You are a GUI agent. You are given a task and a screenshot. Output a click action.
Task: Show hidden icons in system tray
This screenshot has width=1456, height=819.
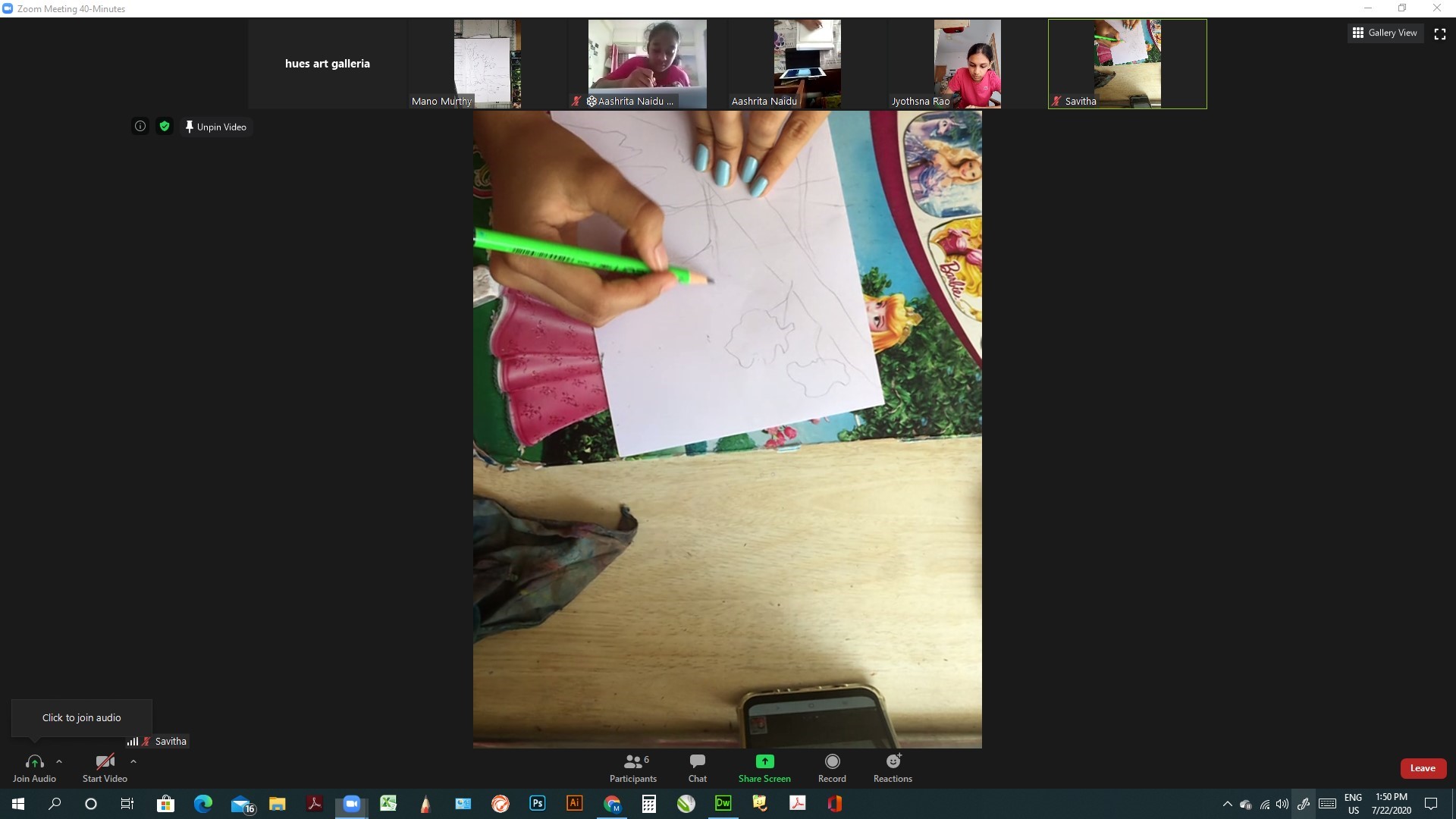(1227, 804)
